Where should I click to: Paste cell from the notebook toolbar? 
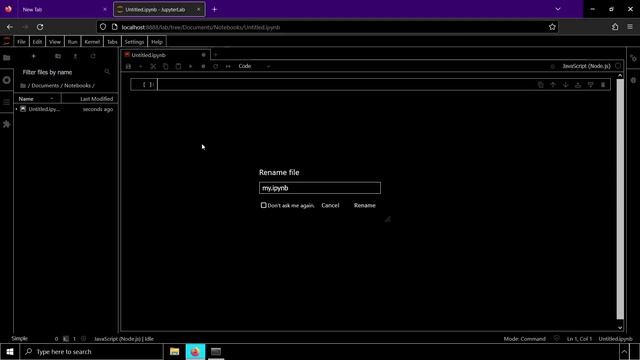(x=178, y=66)
